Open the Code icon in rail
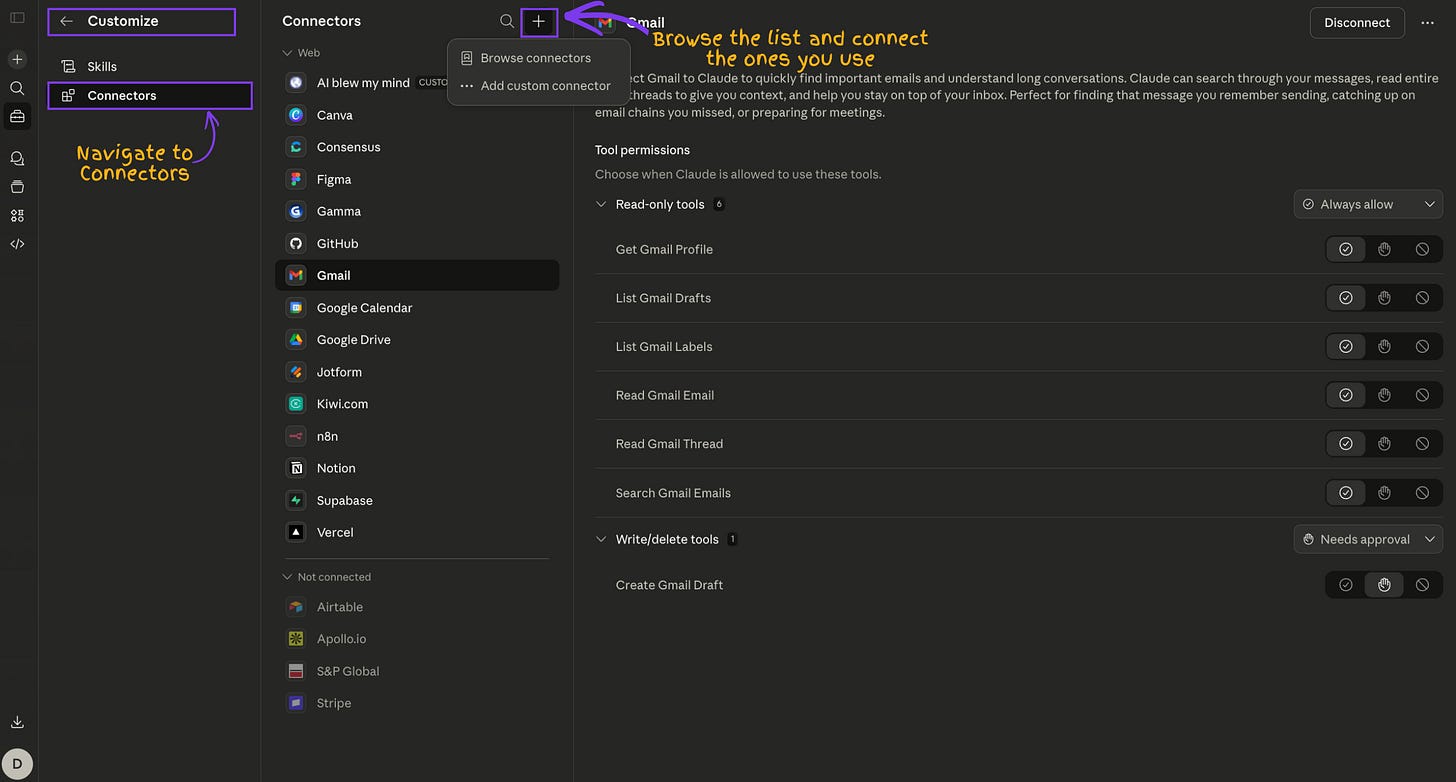1456x782 pixels. click(x=17, y=243)
